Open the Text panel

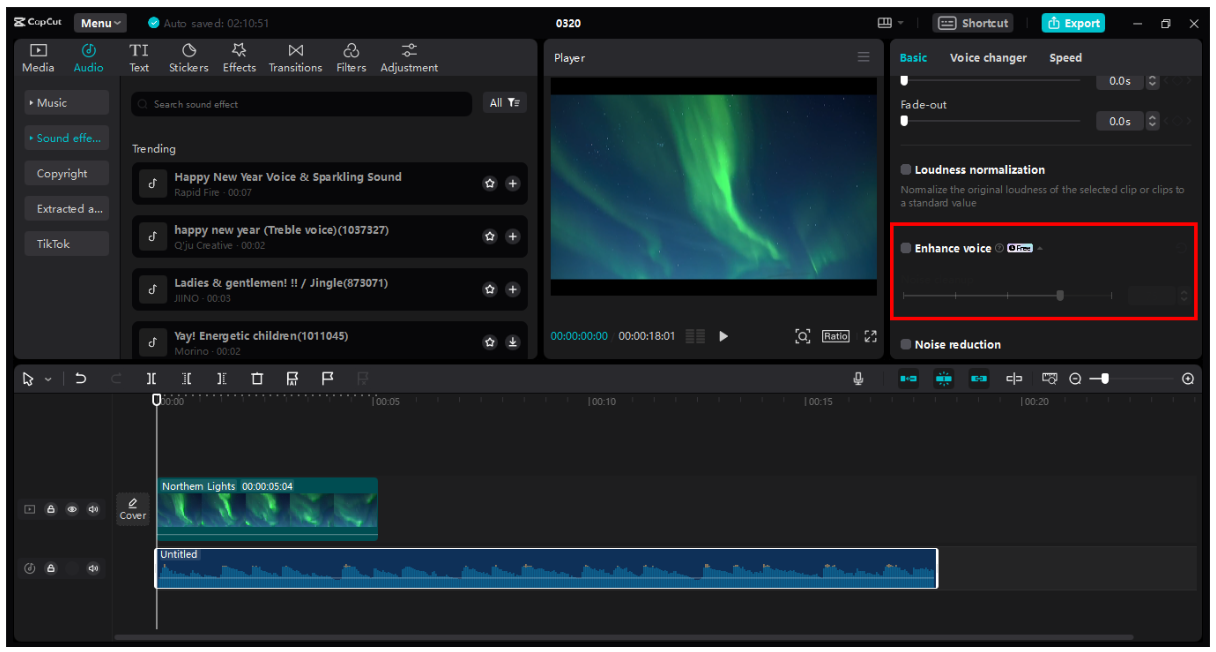pos(139,58)
